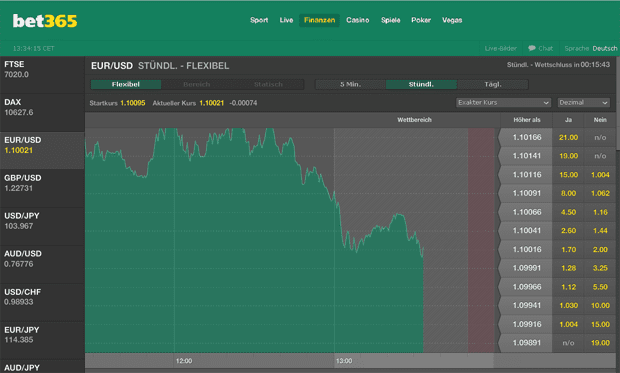
Task: Select the Finanzen tab
Action: pos(319,20)
